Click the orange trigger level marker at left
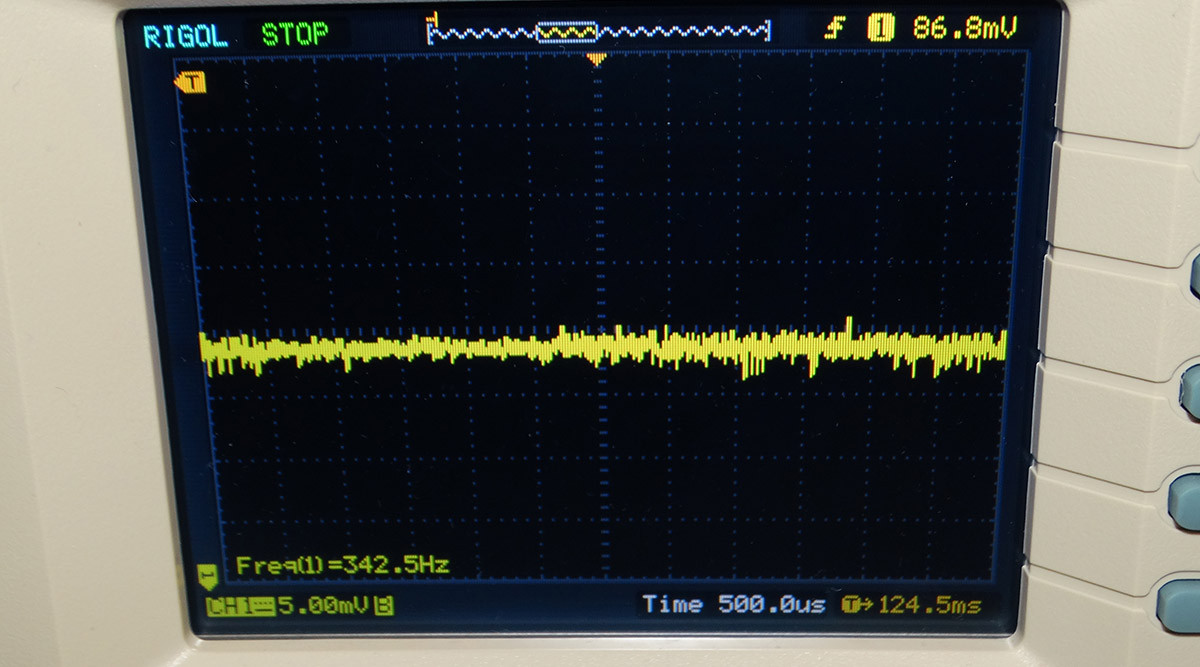 (190, 82)
